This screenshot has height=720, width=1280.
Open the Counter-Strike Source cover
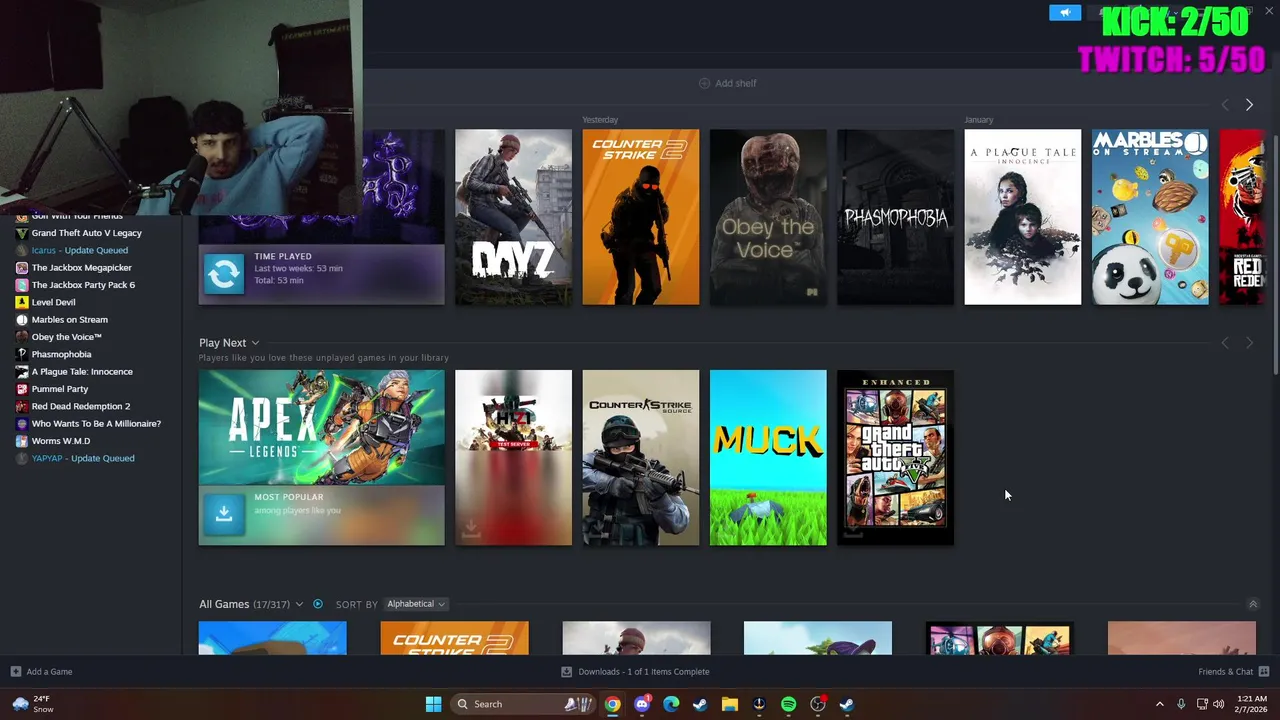641,458
